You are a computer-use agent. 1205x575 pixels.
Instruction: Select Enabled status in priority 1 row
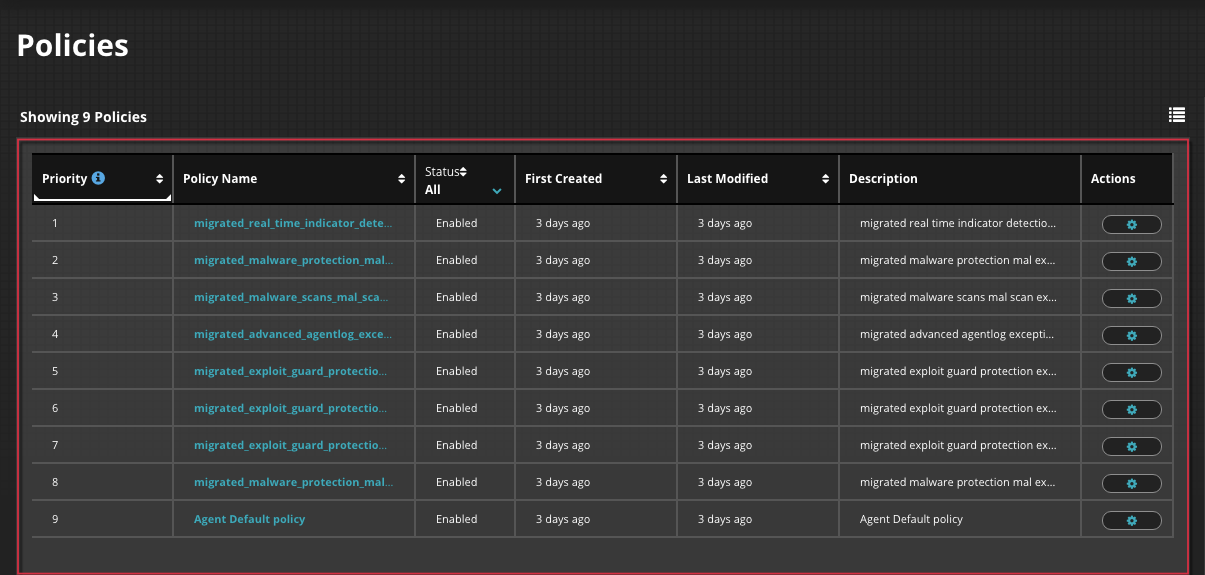456,223
